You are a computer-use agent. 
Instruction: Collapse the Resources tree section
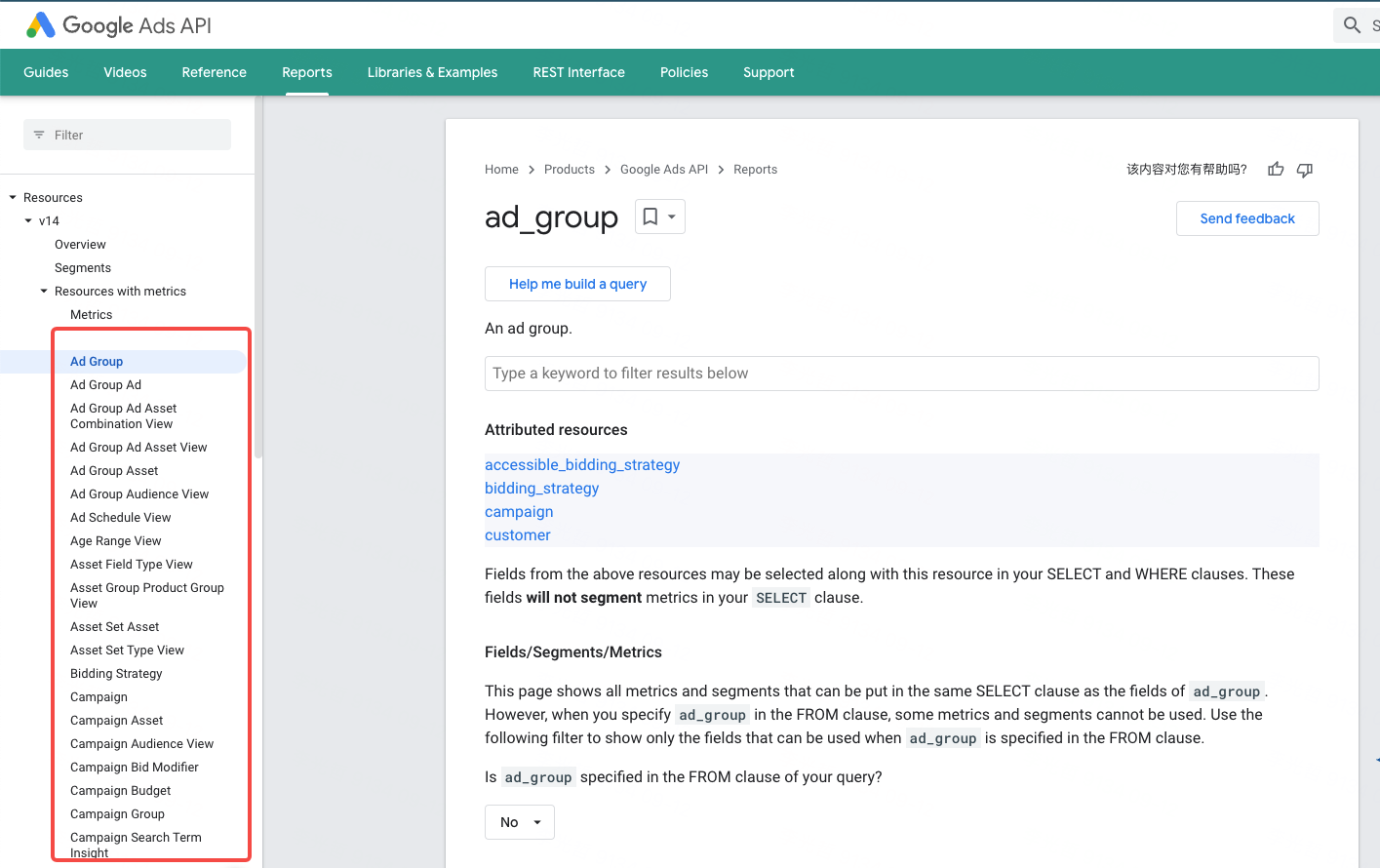[x=13, y=198]
